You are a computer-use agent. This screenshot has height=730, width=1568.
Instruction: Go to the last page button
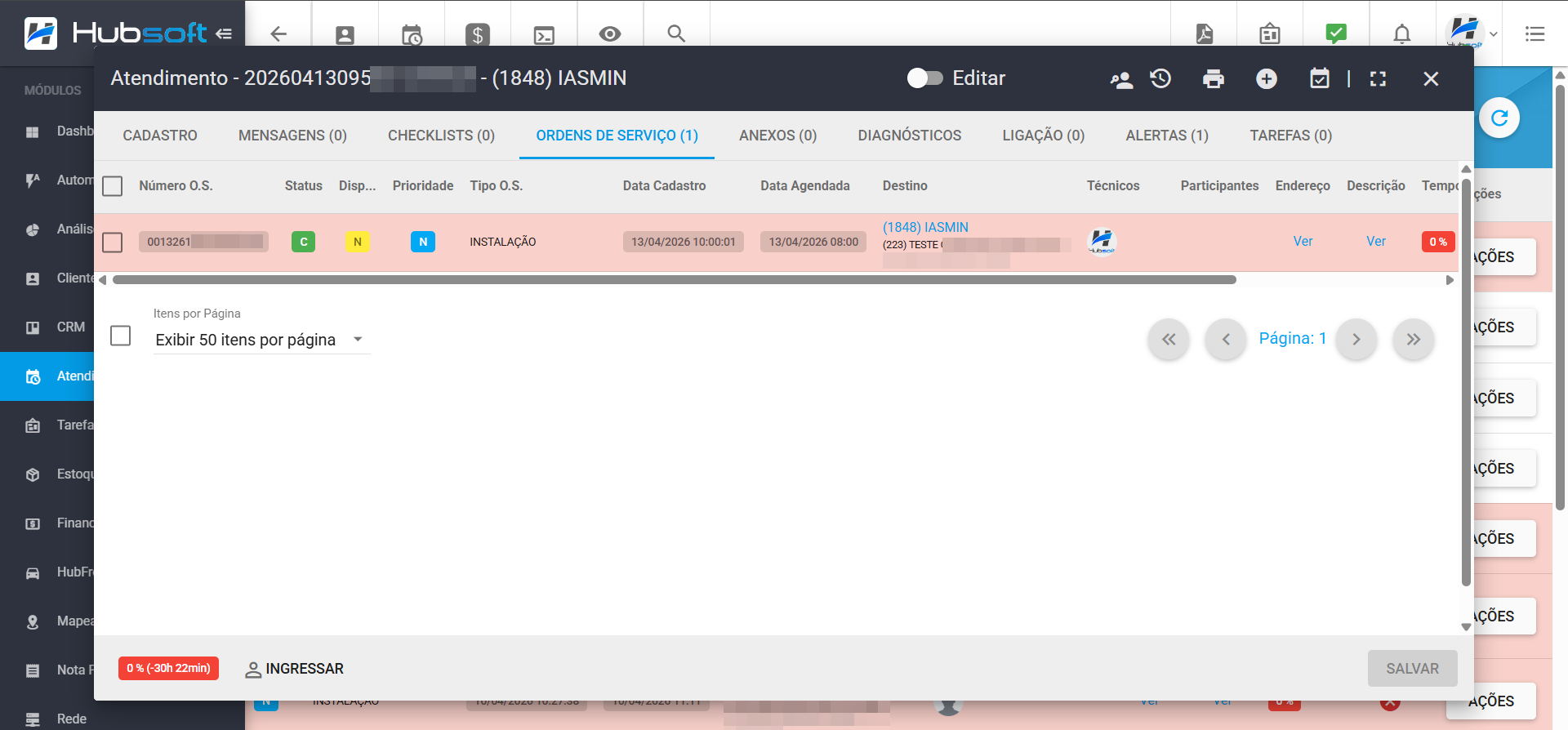click(1414, 339)
